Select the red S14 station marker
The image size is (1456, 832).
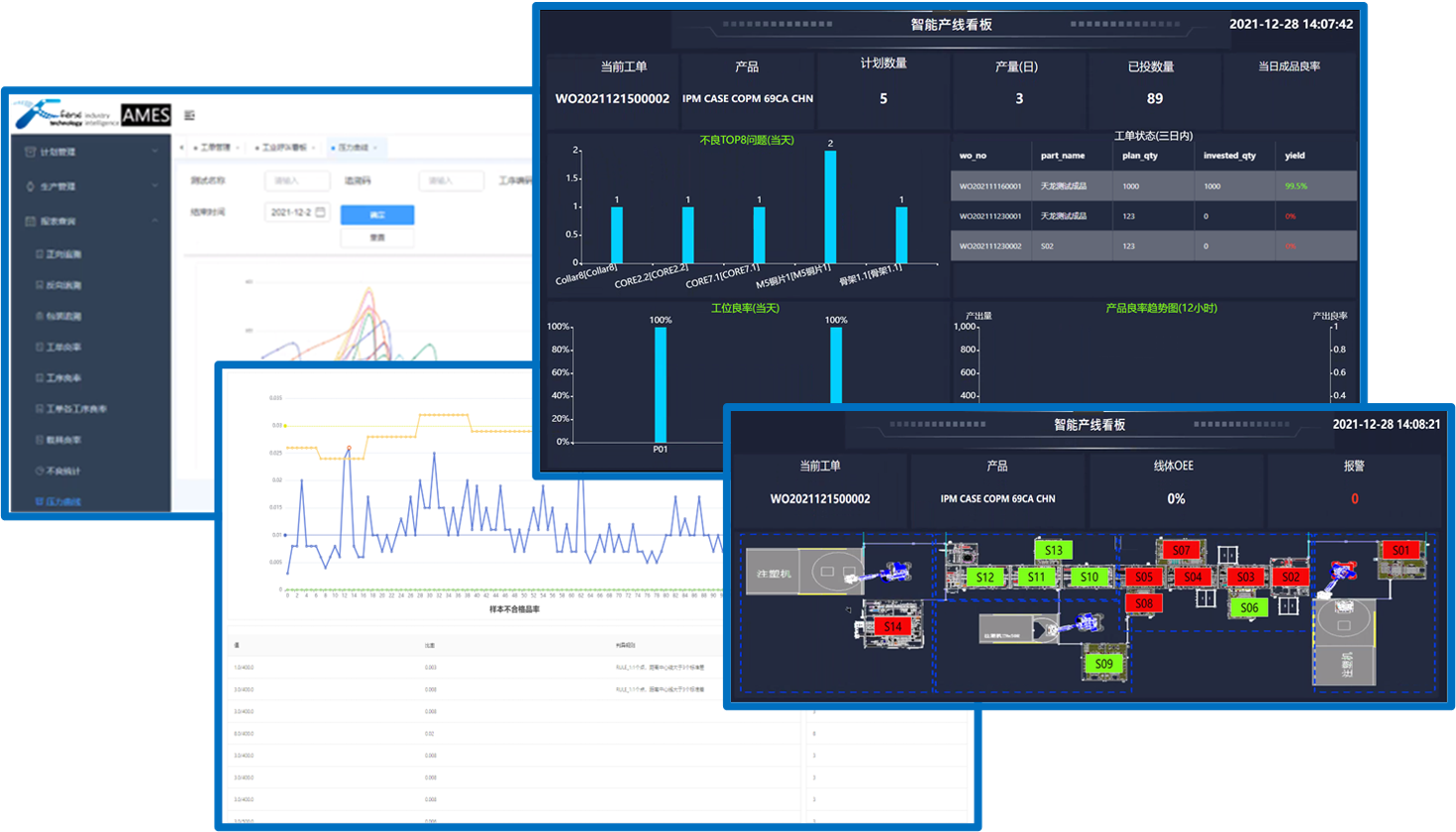point(892,626)
